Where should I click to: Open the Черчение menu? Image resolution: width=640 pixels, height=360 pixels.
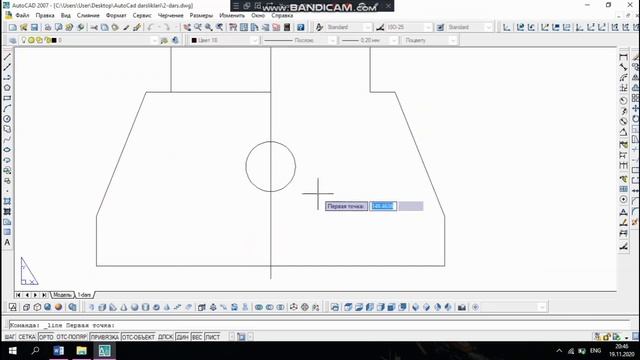[171, 16]
